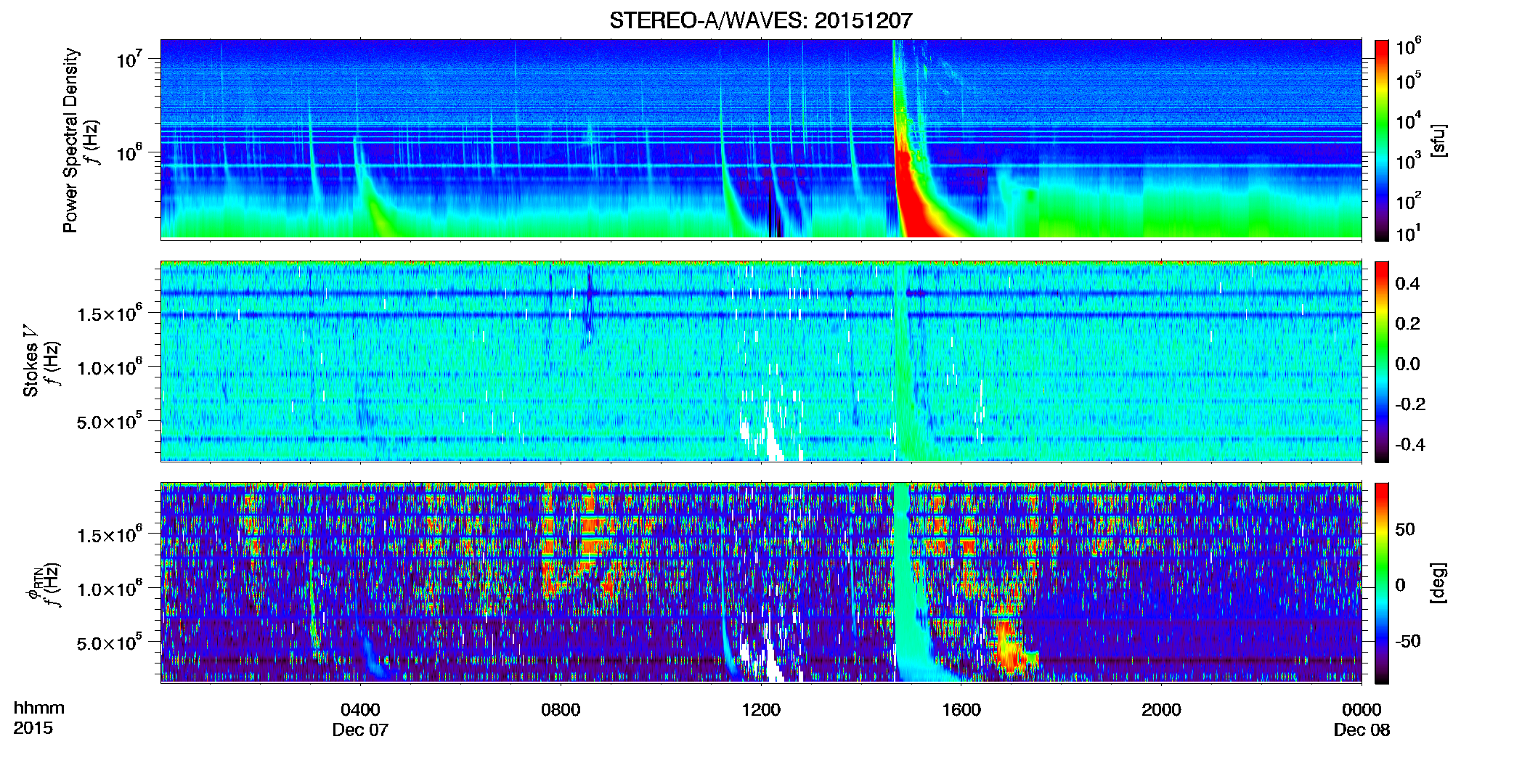Select the 0.4 label on Stokes V colorbar
Screen dimensions: 1522x784
coord(1407,283)
